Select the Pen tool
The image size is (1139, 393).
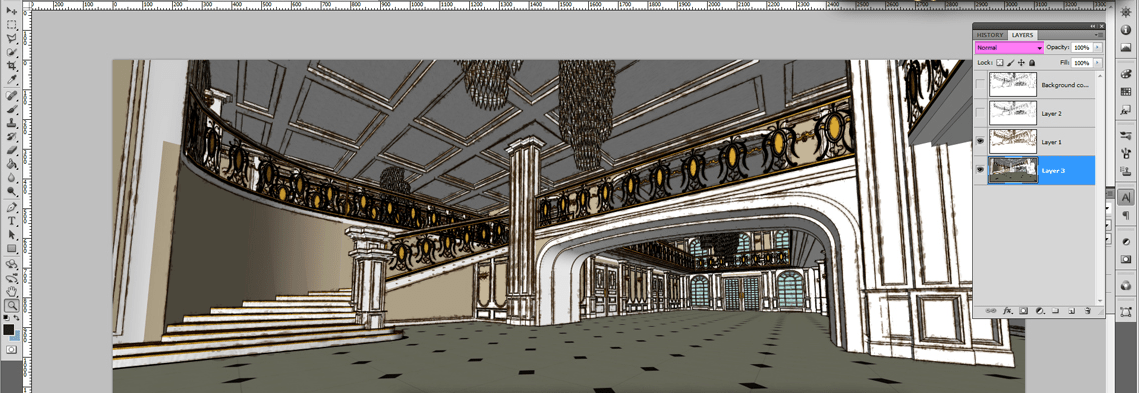pyautogui.click(x=12, y=208)
